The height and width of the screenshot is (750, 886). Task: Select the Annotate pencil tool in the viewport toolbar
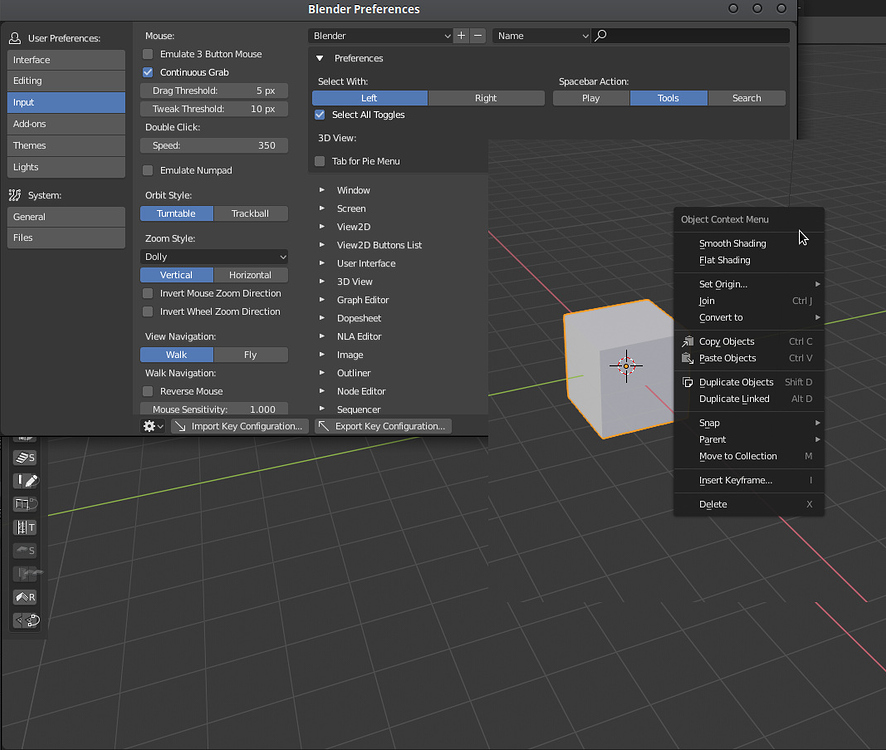pos(25,480)
